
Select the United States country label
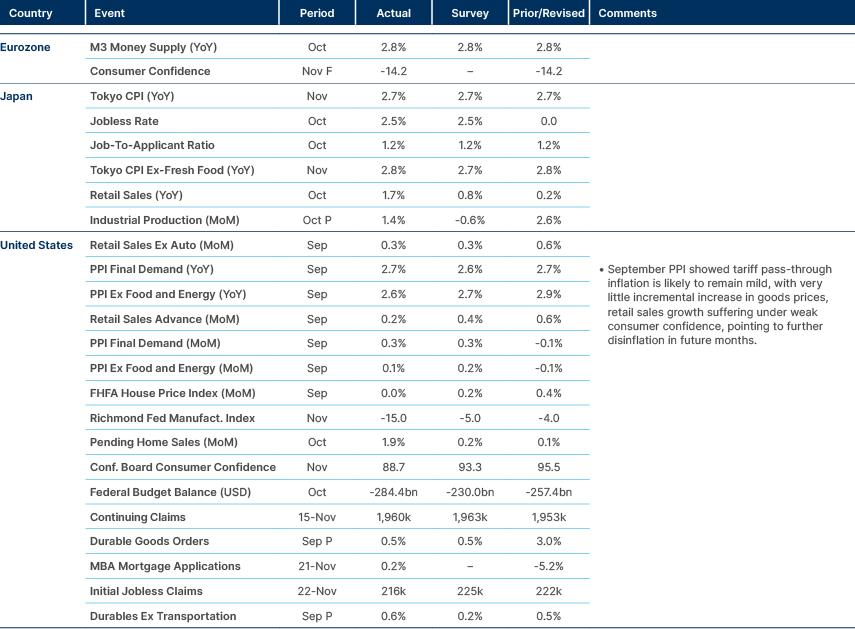[x=36, y=244]
